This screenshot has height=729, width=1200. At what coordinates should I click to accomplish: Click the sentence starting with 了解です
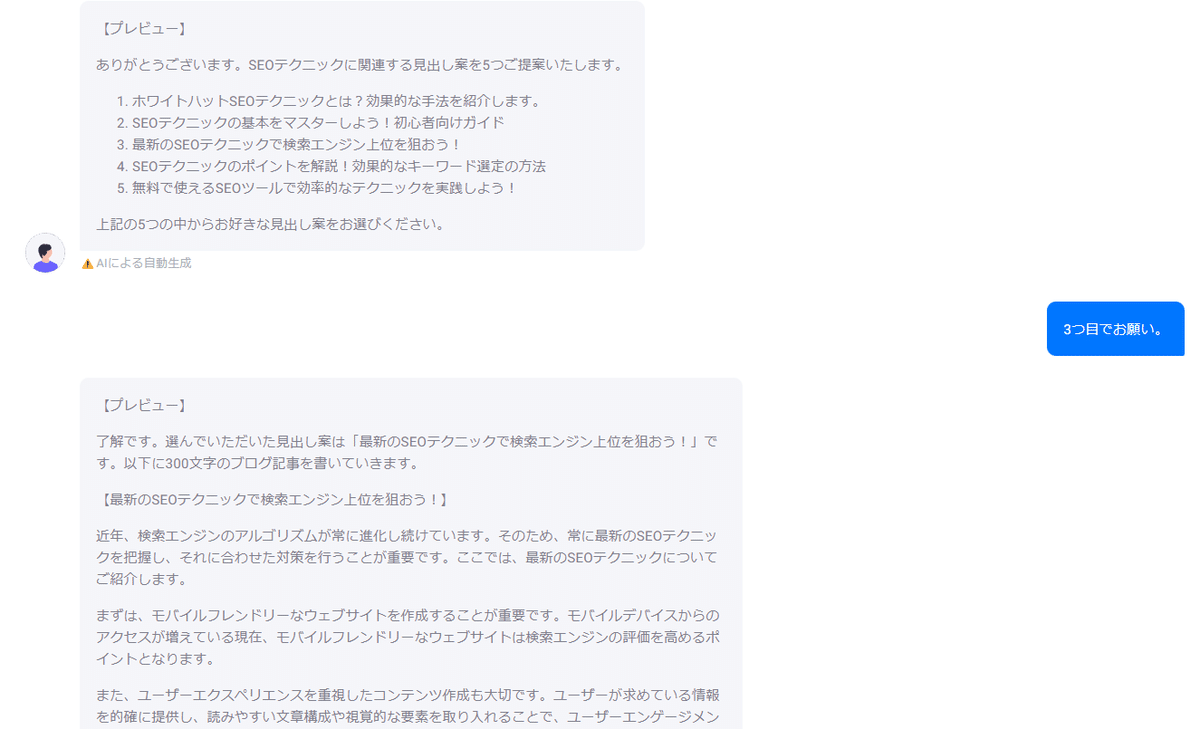point(407,453)
